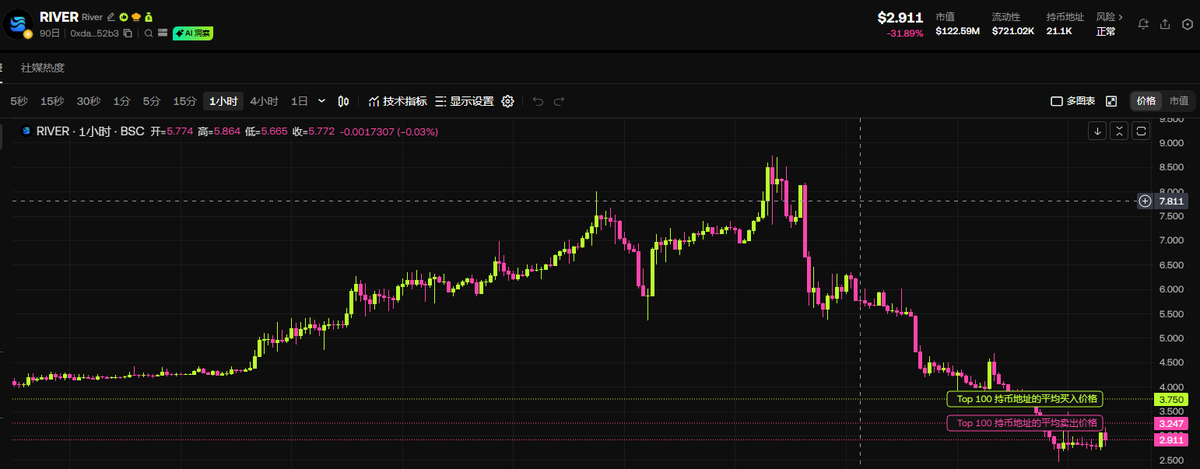This screenshot has height=469, width=1200.
Task: Click the 流动性 $721.02K stat
Action: 1013,24
